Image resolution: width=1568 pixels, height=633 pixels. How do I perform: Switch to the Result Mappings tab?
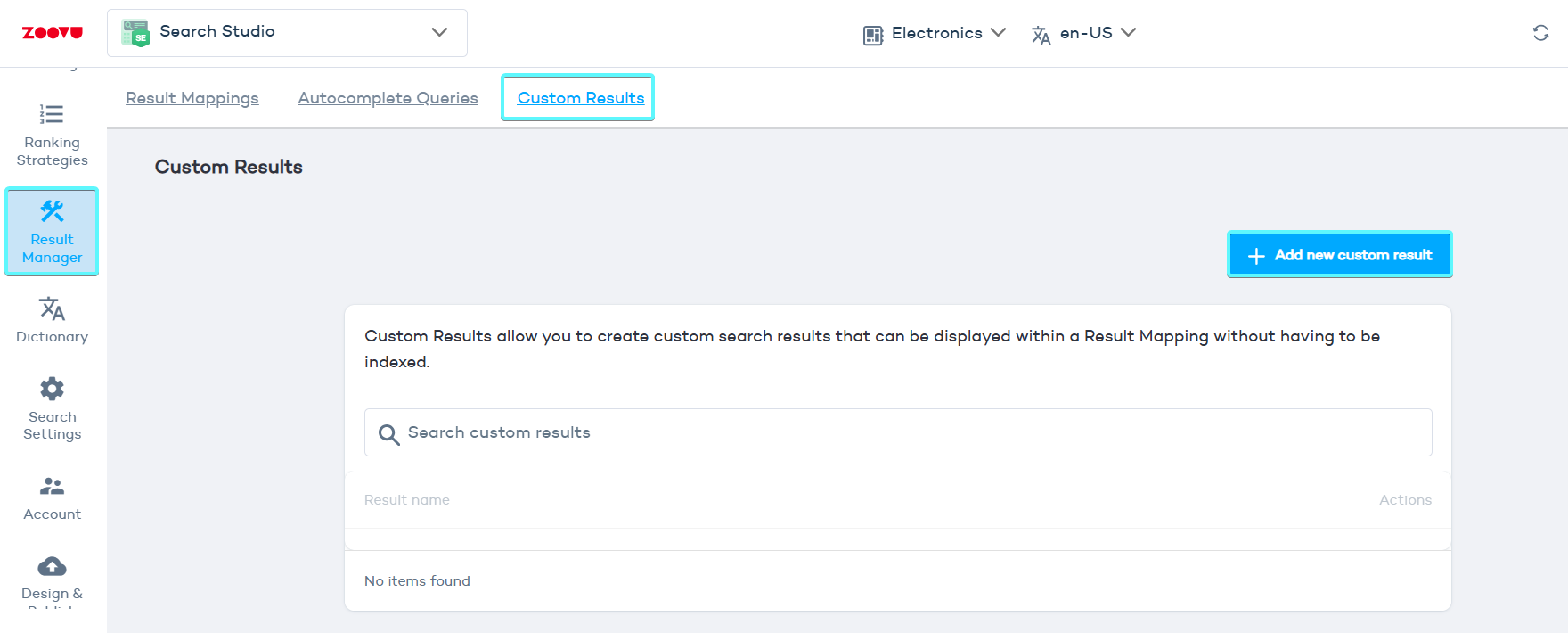pyautogui.click(x=192, y=98)
